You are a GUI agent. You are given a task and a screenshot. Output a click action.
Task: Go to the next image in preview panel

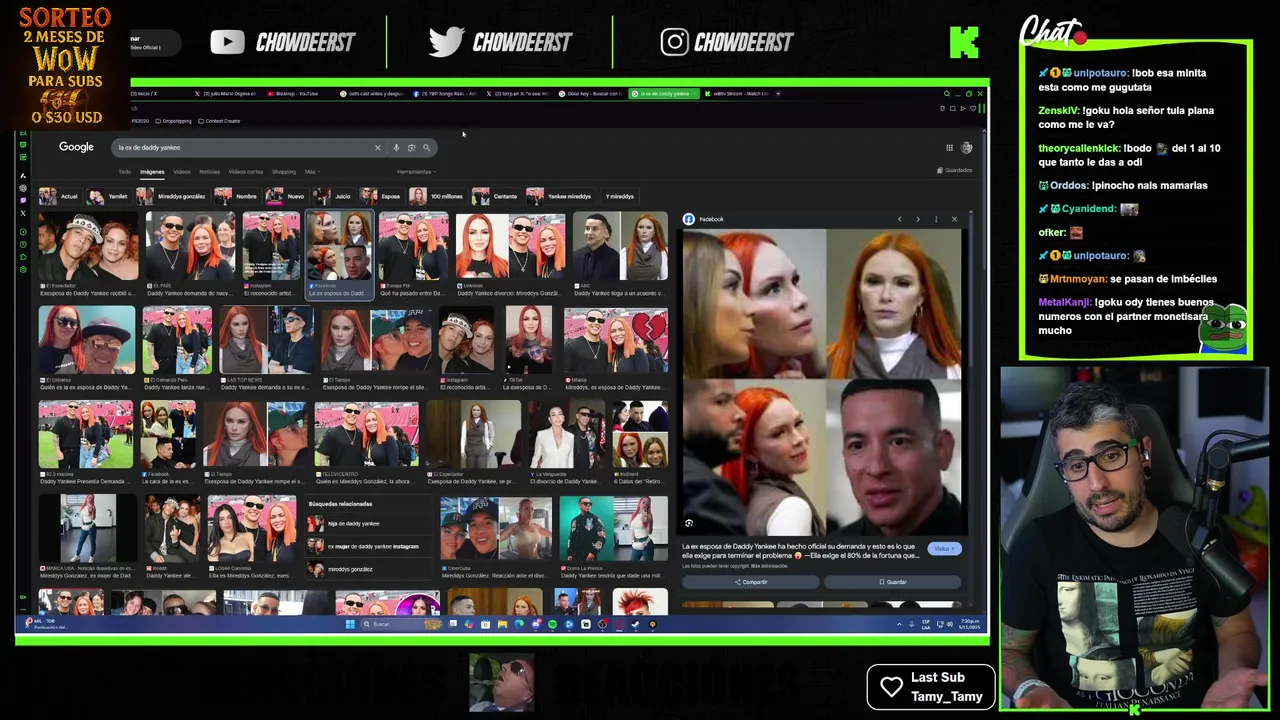click(917, 219)
